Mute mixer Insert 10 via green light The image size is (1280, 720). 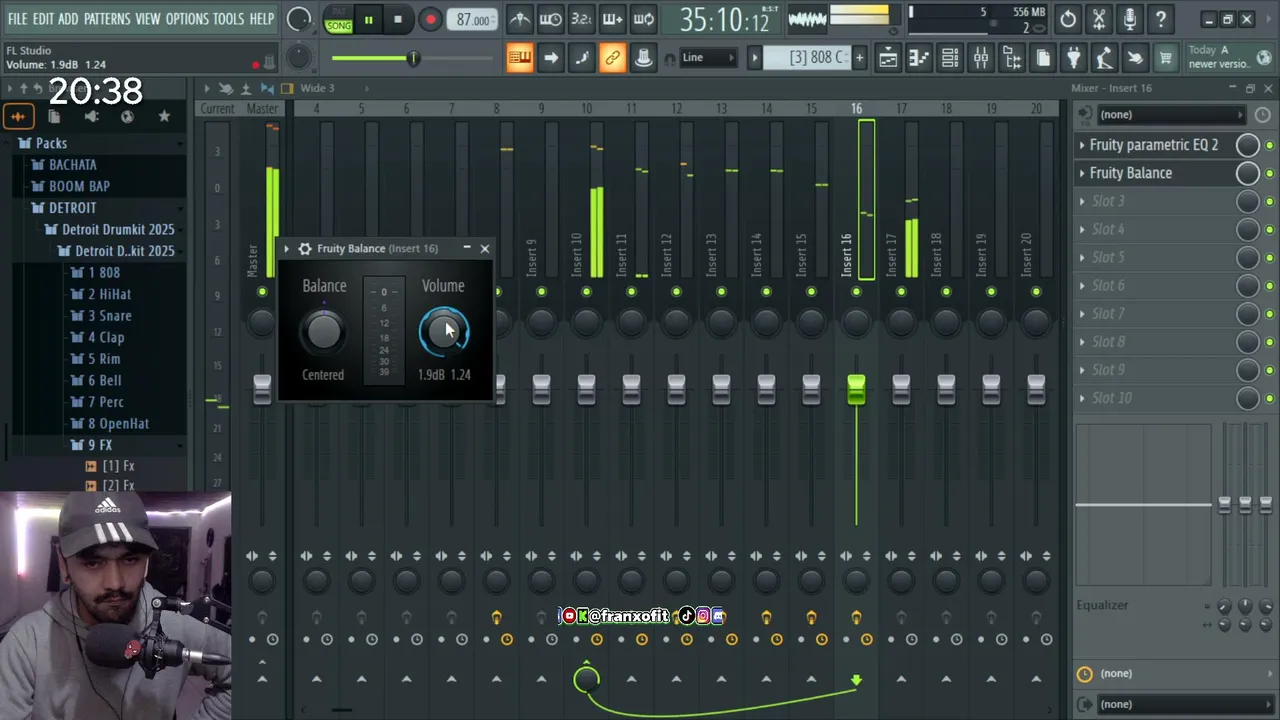[x=586, y=292]
